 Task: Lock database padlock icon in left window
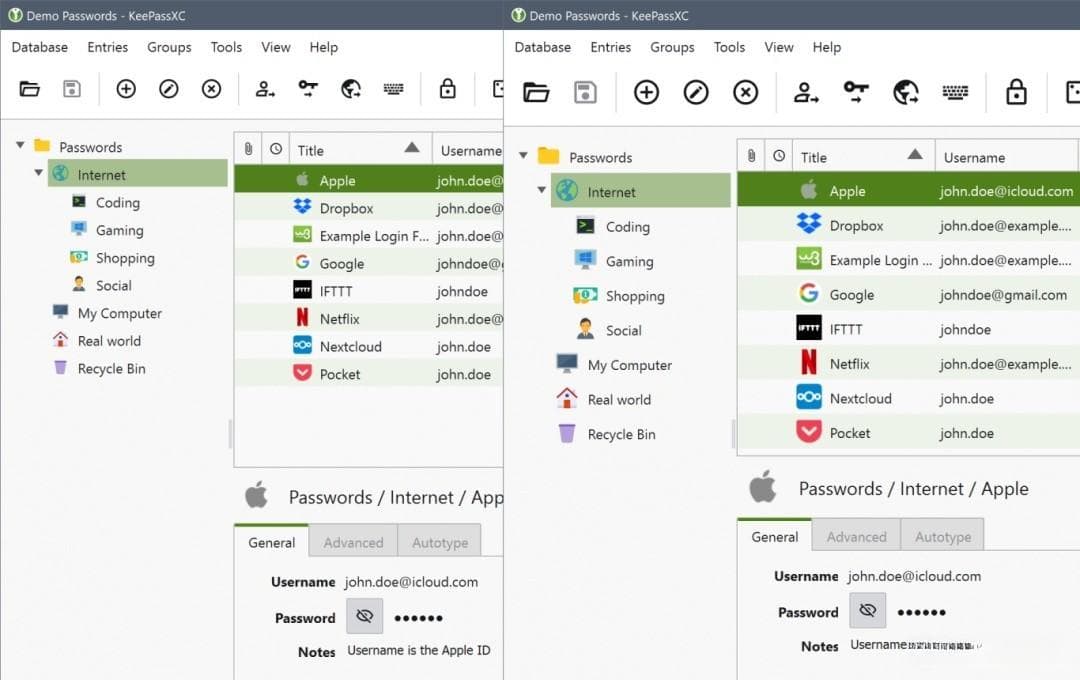[x=448, y=88]
